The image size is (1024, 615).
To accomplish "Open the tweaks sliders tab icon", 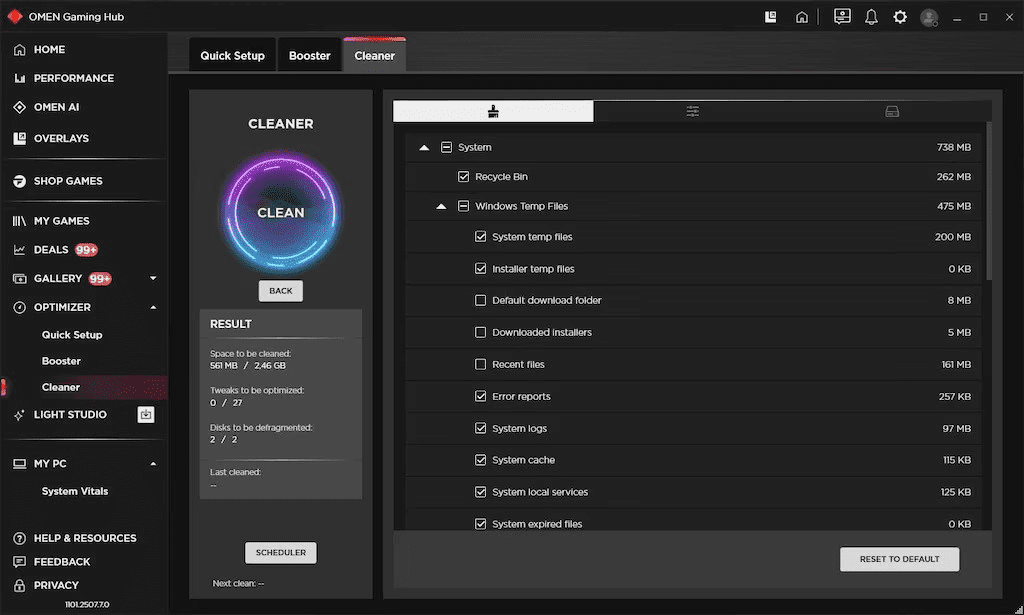I will (x=692, y=112).
